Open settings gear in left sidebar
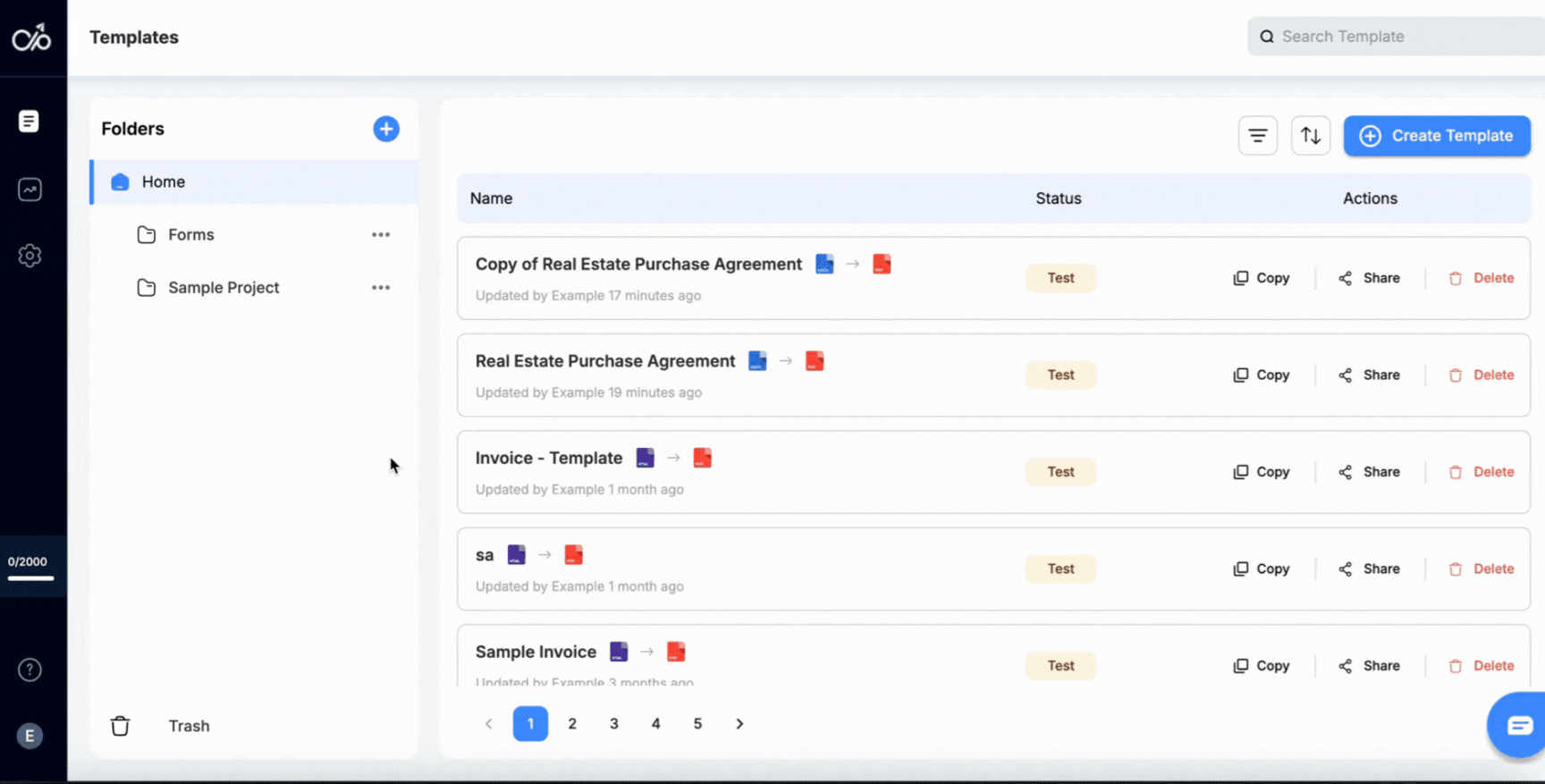The height and width of the screenshot is (784, 1545). [x=30, y=256]
